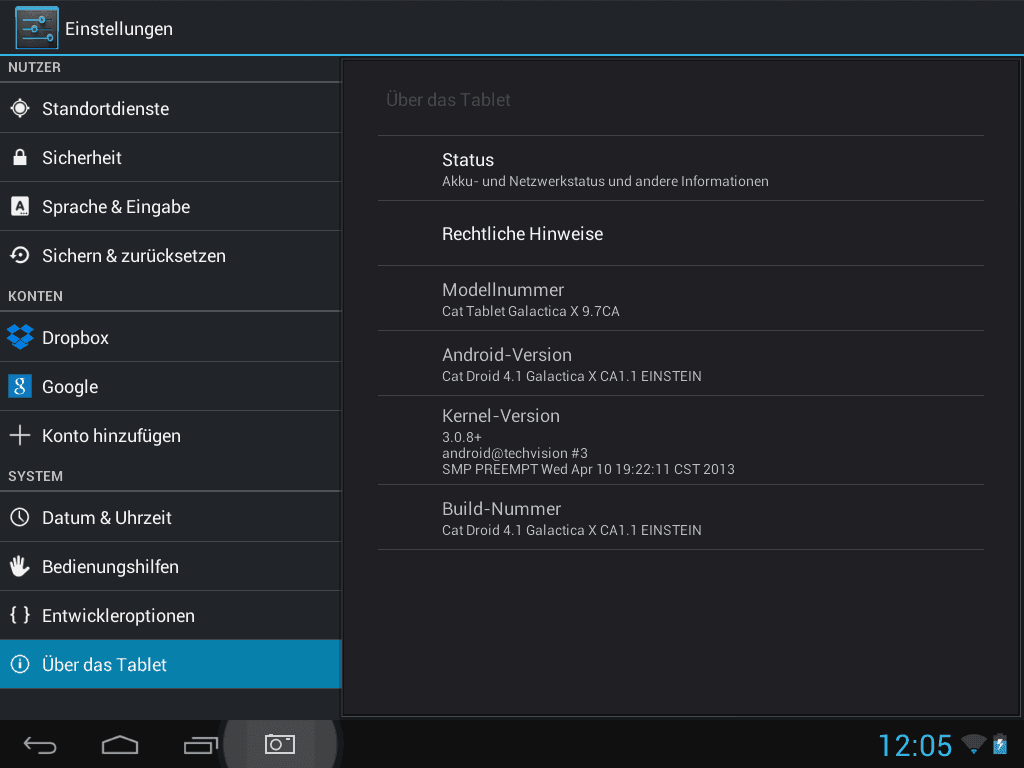Open the recent apps overview
Screen dimensions: 1024x768
pos(200,744)
